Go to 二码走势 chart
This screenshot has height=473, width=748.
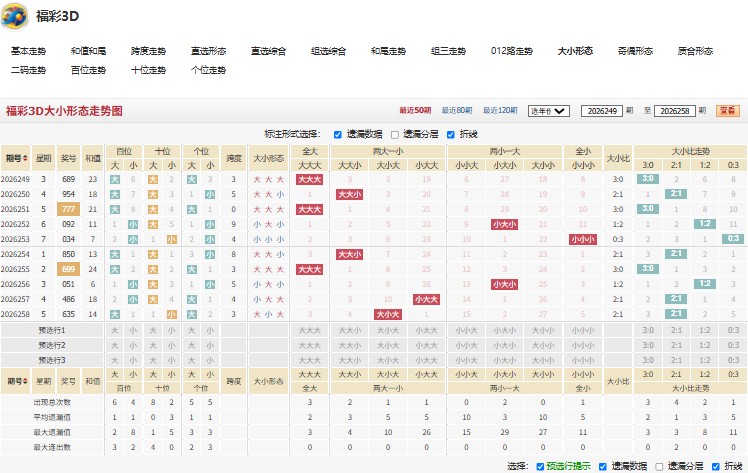click(x=29, y=70)
